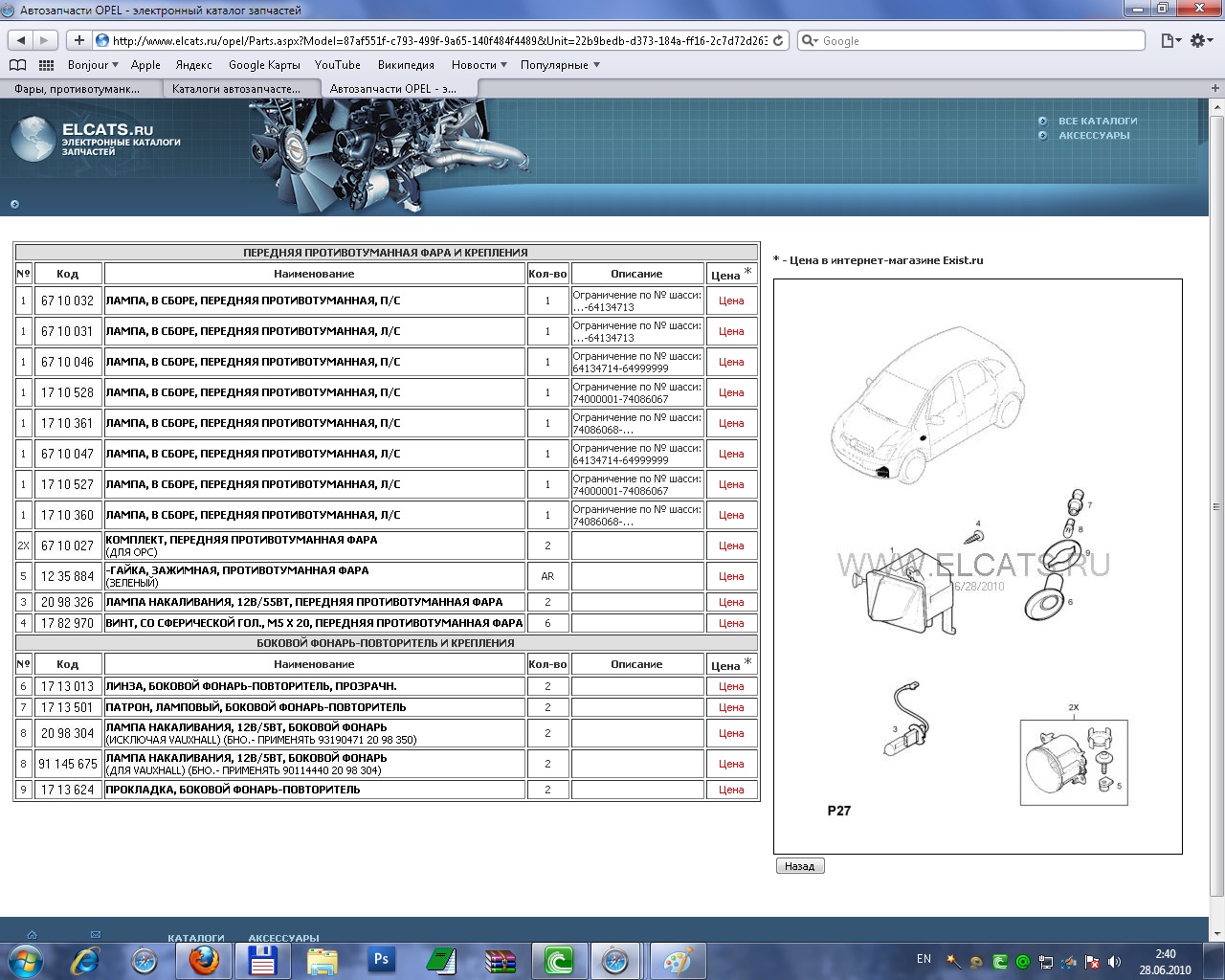Click the small mail envelope icon in footer
Viewport: 1225px width, 980px height.
click(96, 934)
